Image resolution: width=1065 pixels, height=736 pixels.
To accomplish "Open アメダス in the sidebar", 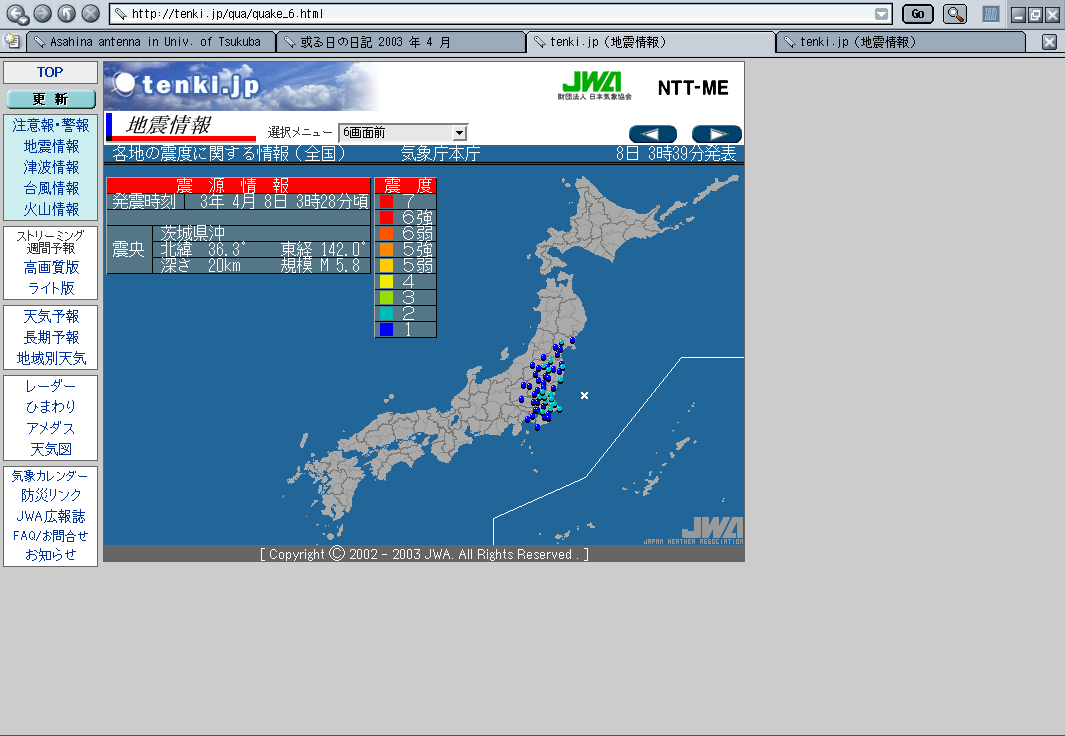I will (x=51, y=428).
